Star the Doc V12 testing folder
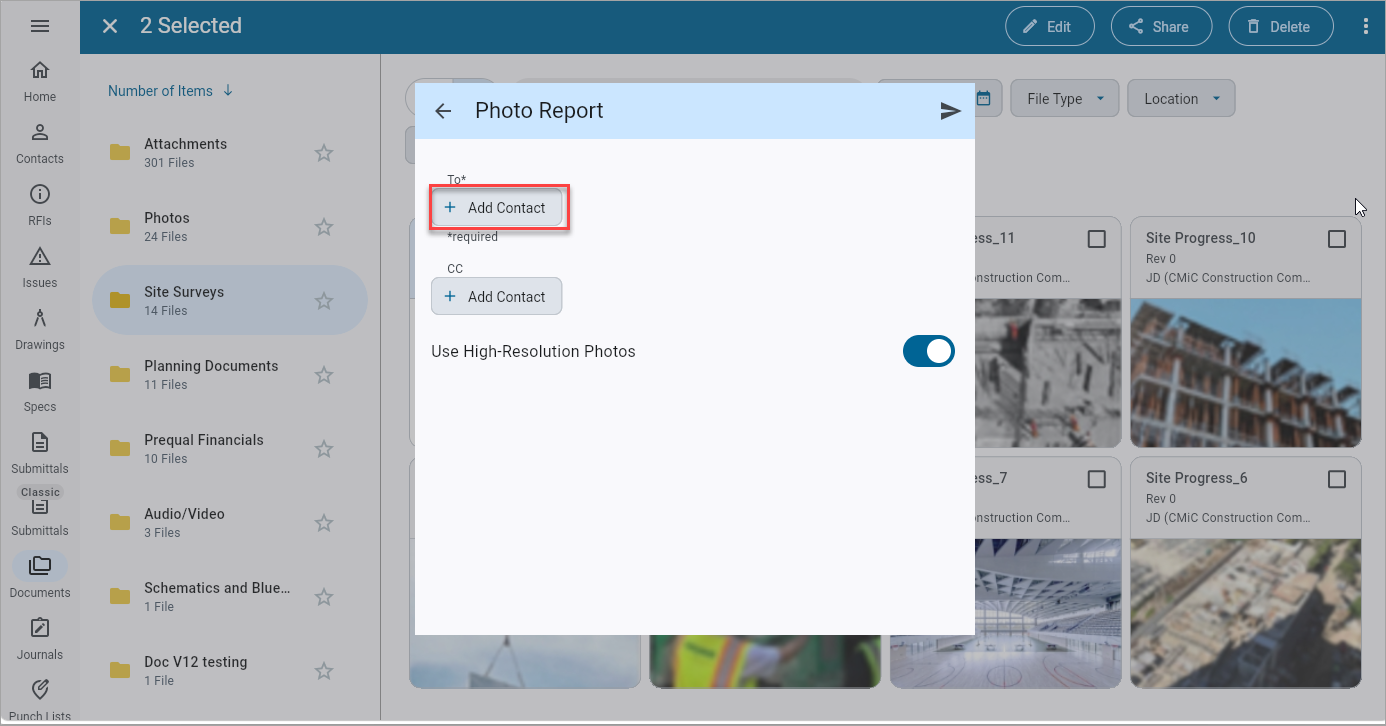This screenshot has height=726, width=1386. 324,671
